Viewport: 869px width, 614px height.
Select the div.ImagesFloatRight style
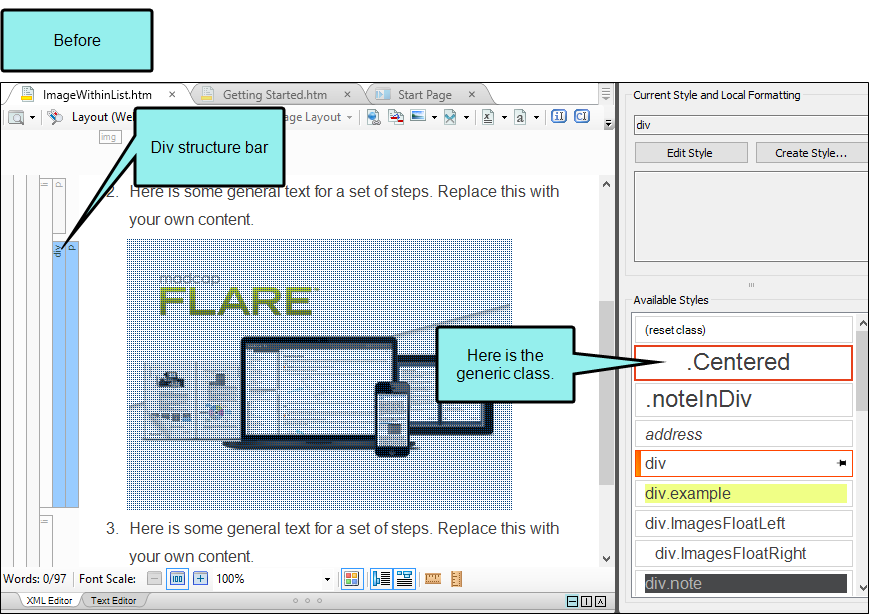[x=743, y=553]
